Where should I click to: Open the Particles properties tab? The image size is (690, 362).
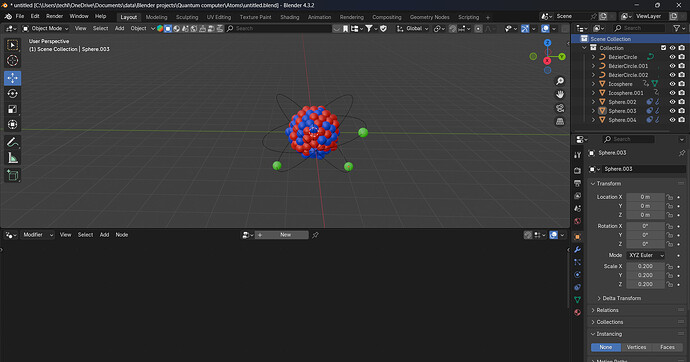pyautogui.click(x=577, y=262)
